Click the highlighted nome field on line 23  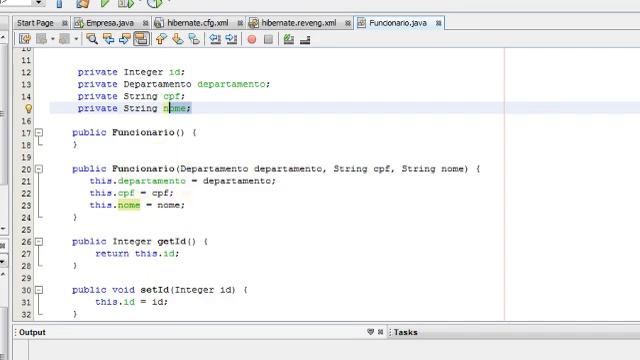coord(129,205)
